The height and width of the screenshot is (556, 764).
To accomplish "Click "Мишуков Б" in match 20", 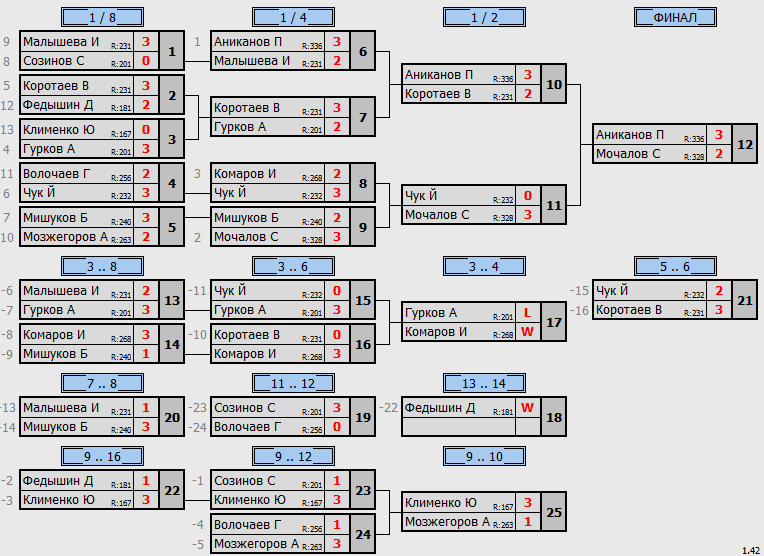I will [x=55, y=427].
